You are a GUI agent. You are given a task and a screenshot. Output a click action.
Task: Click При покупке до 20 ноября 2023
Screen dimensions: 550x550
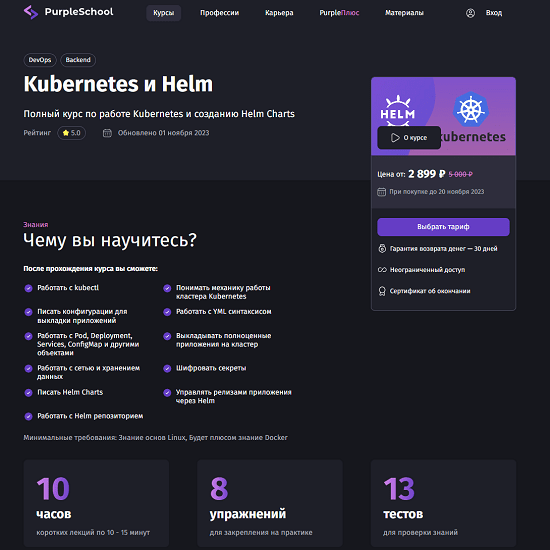point(437,192)
